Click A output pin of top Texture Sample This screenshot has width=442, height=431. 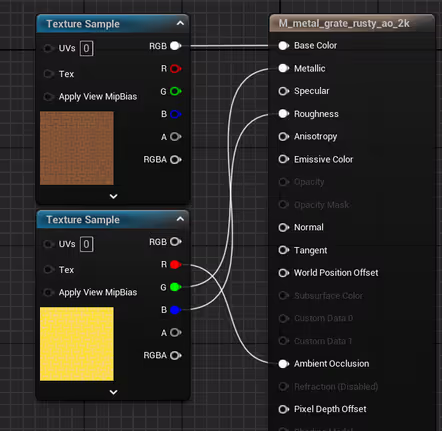click(x=176, y=137)
